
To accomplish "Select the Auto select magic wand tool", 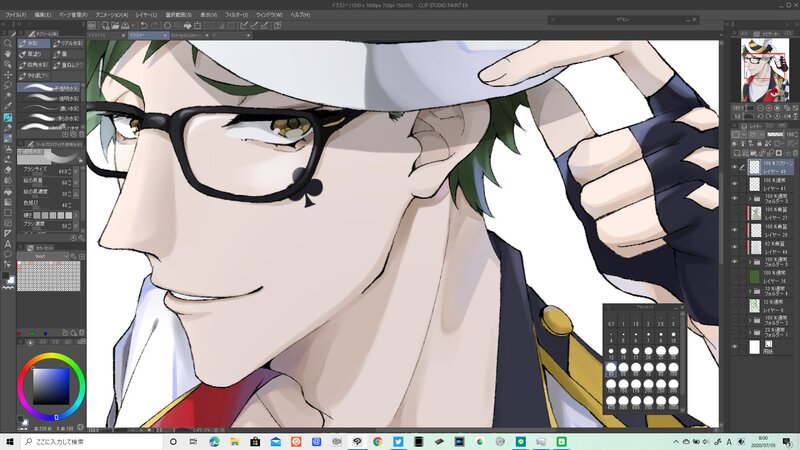I will tap(8, 96).
